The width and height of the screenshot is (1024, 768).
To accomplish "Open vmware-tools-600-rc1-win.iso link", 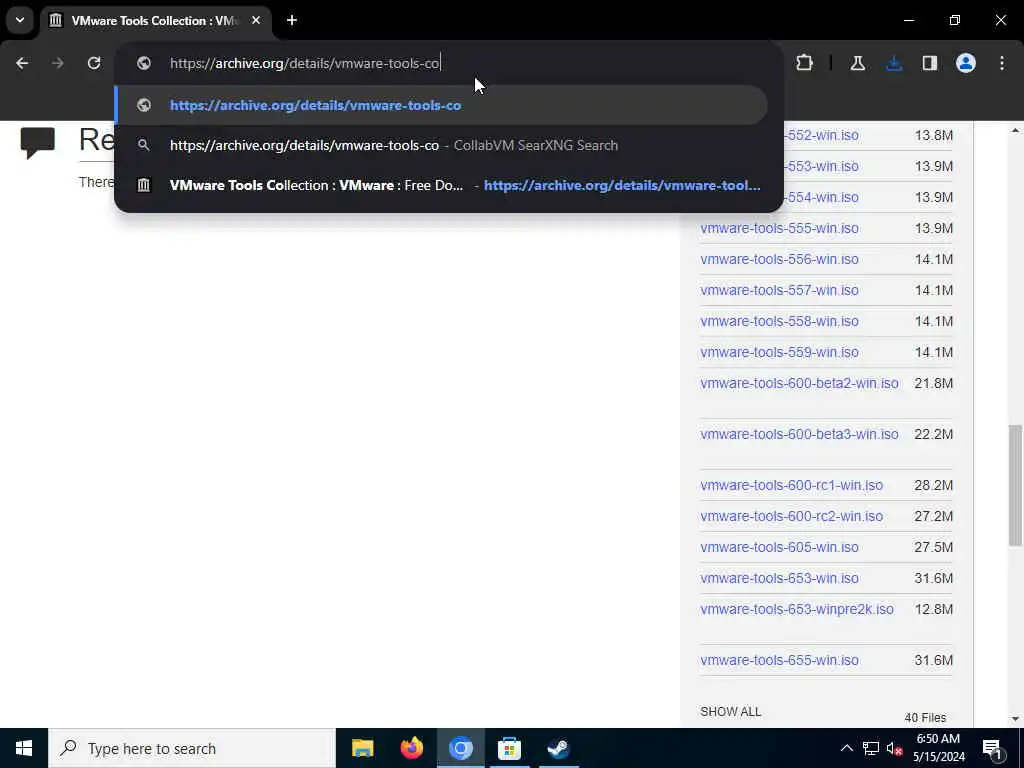I will click(x=792, y=485).
